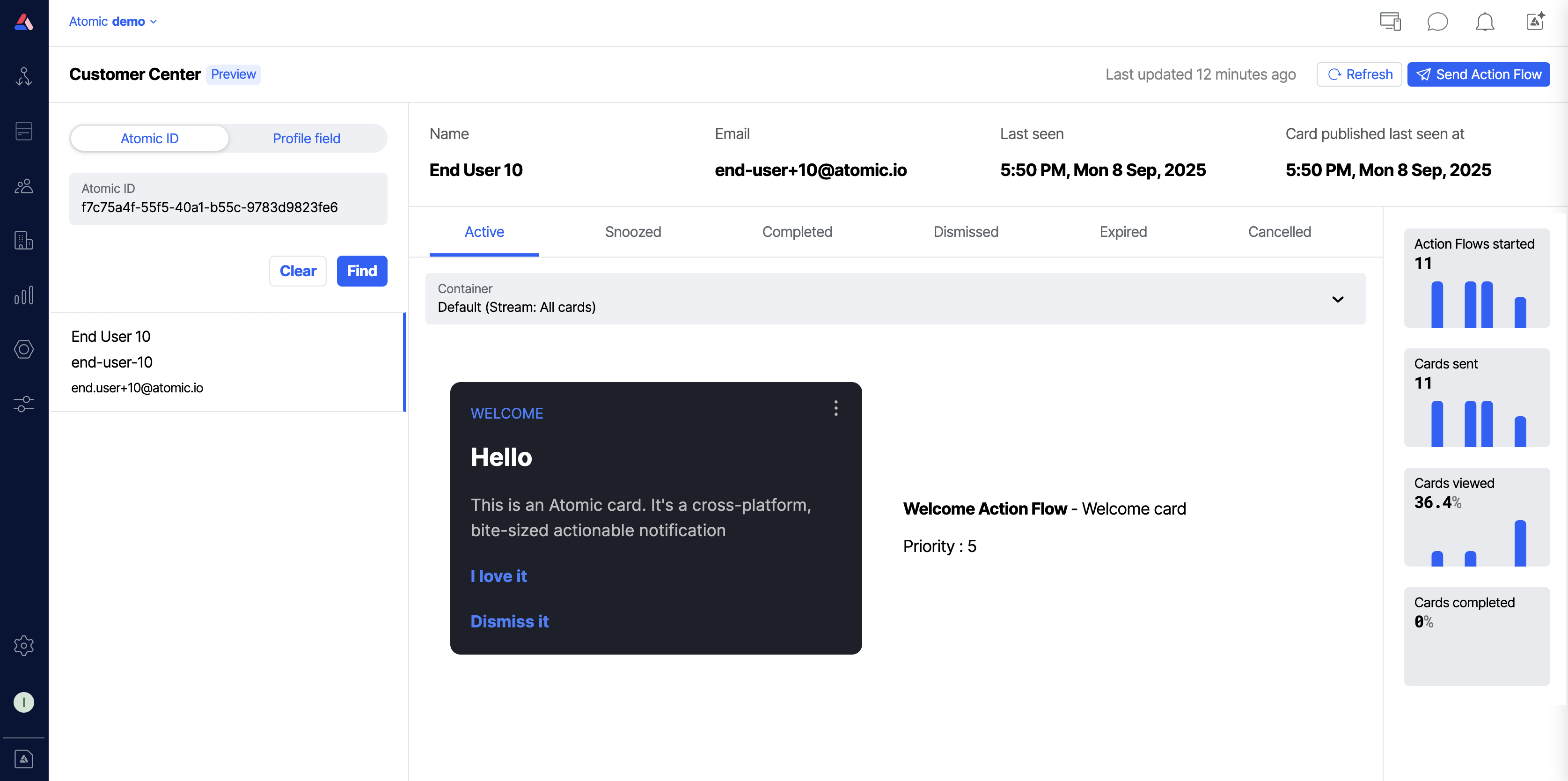Open the customers sidebar icon

(x=24, y=186)
